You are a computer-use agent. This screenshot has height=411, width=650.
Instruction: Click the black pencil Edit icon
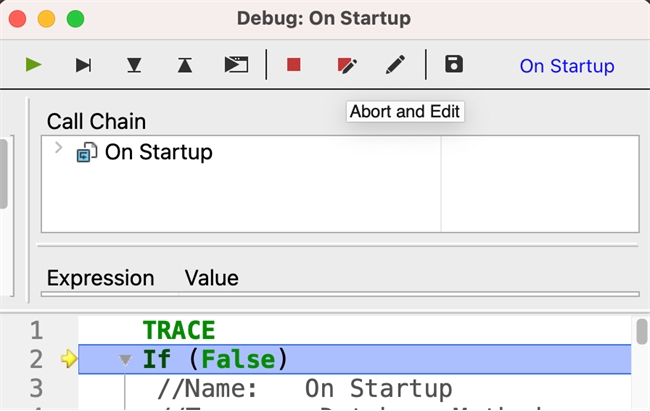click(396, 65)
